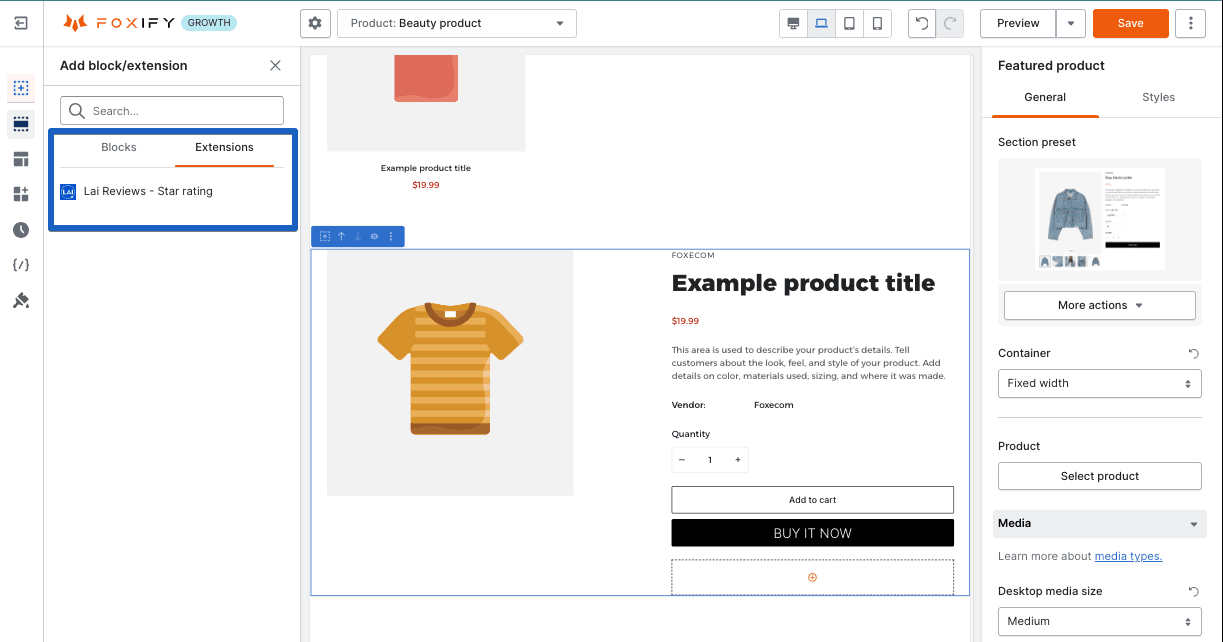This screenshot has height=642, width=1223.
Task: Click the exit editor icon
Action: [x=21, y=23]
